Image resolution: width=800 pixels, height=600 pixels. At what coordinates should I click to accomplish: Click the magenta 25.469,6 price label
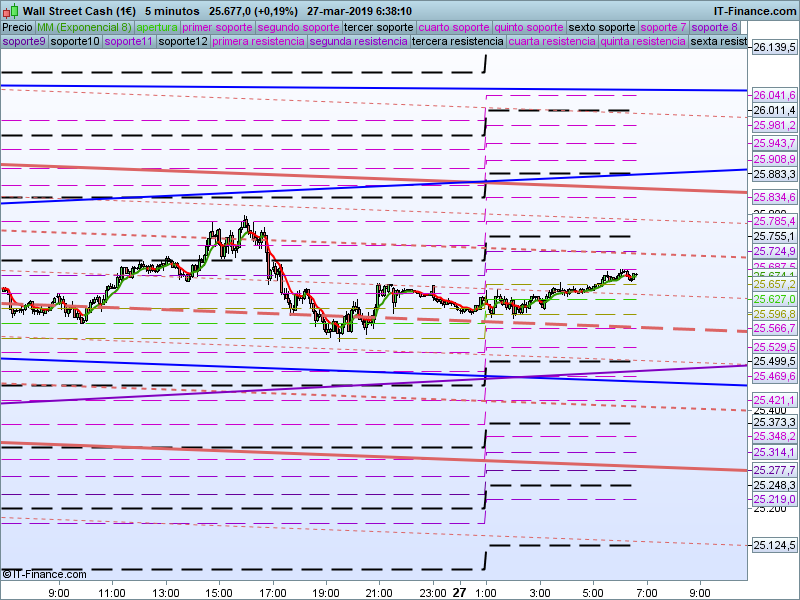click(774, 376)
